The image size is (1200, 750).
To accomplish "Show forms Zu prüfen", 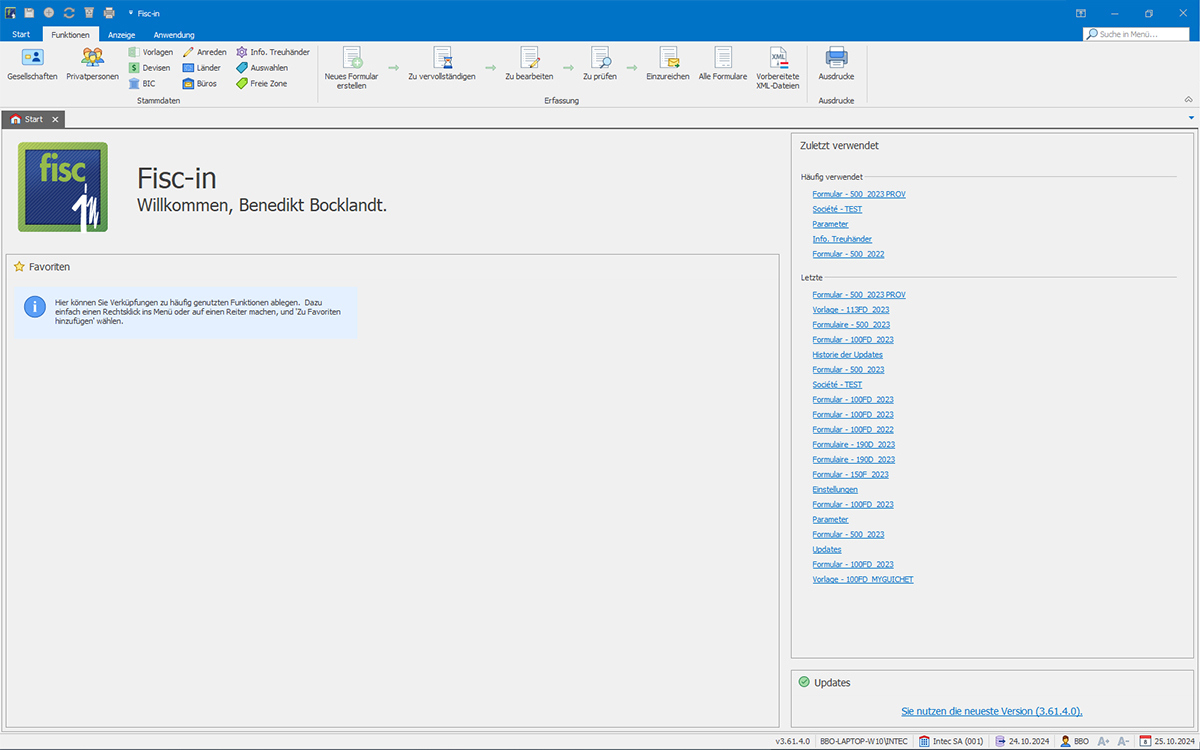I will [600, 63].
